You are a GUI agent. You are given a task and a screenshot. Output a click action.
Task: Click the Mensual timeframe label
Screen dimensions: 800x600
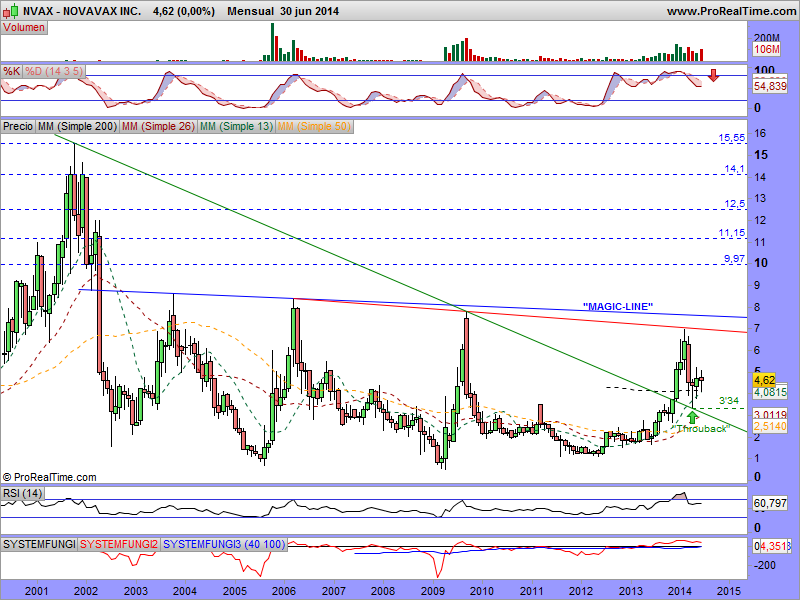pos(250,11)
